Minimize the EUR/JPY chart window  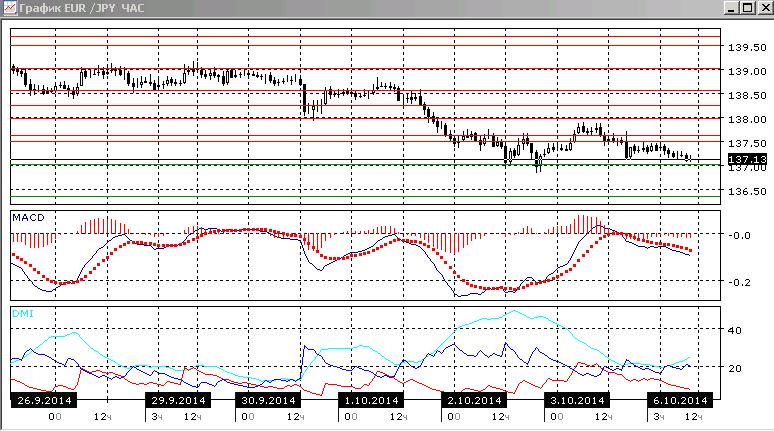tap(732, 8)
